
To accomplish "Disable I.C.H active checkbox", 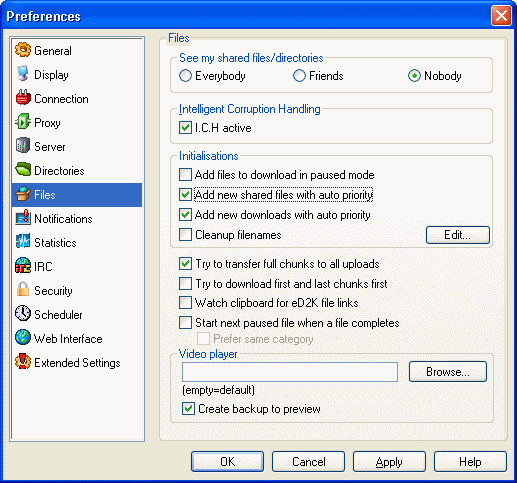I will 185,128.
